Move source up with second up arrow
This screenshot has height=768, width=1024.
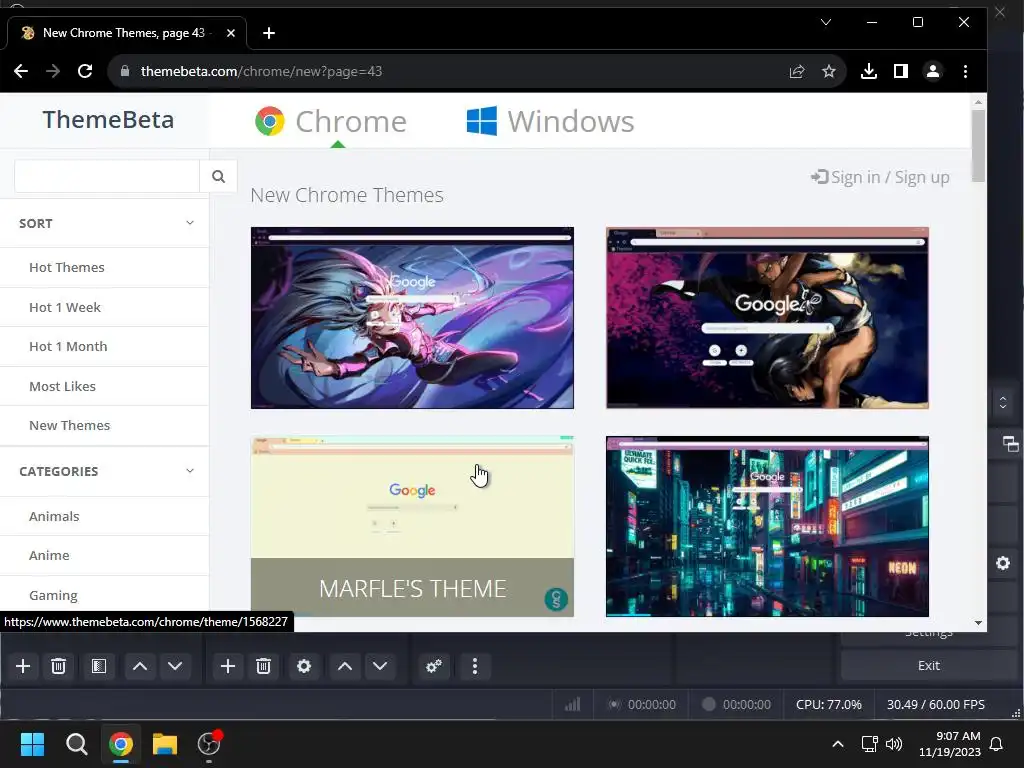coord(345,666)
